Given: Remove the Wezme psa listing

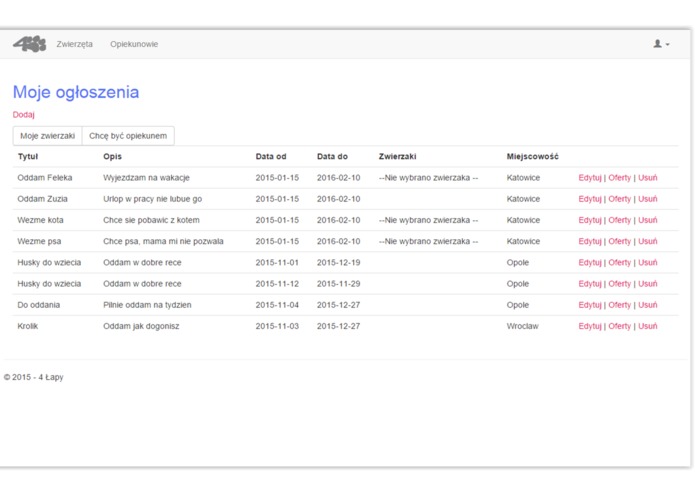Looking at the screenshot, I should pos(648,241).
